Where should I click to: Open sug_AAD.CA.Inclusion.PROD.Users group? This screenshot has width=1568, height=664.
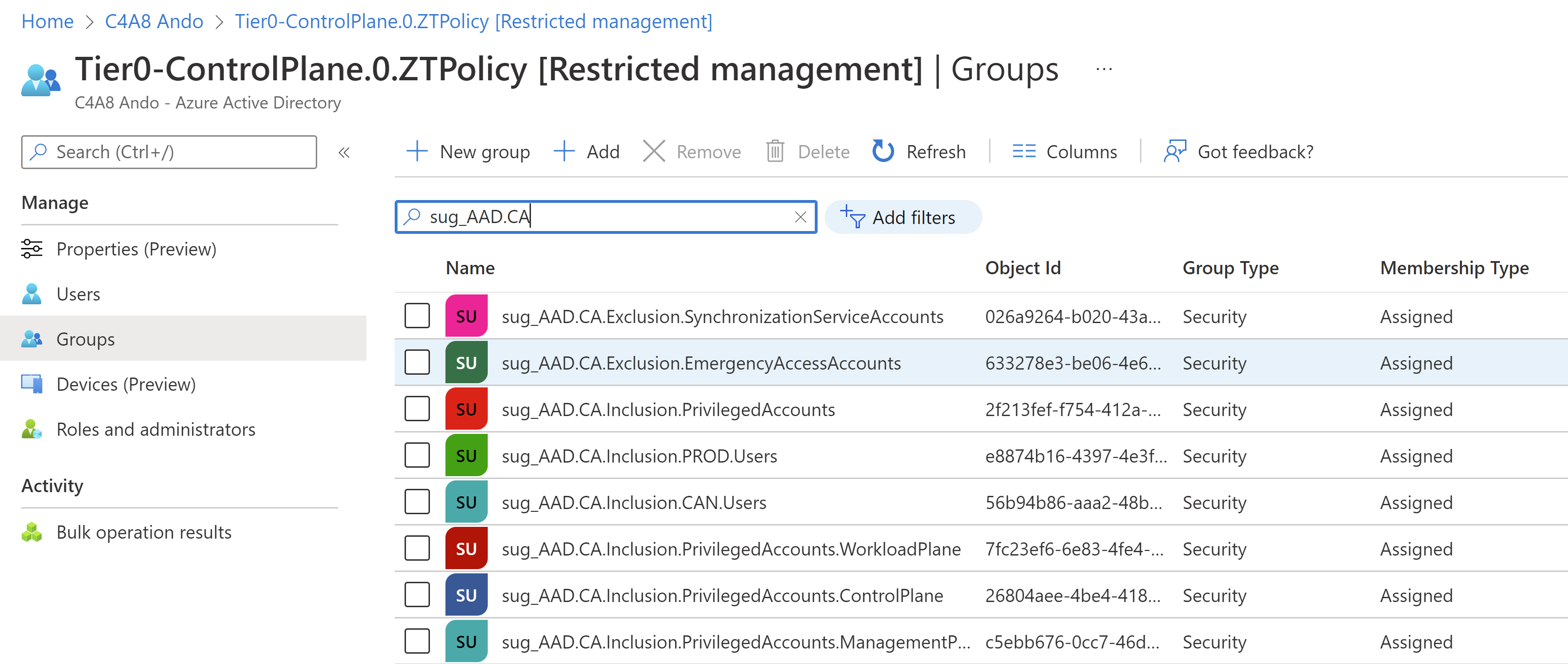[639, 456]
